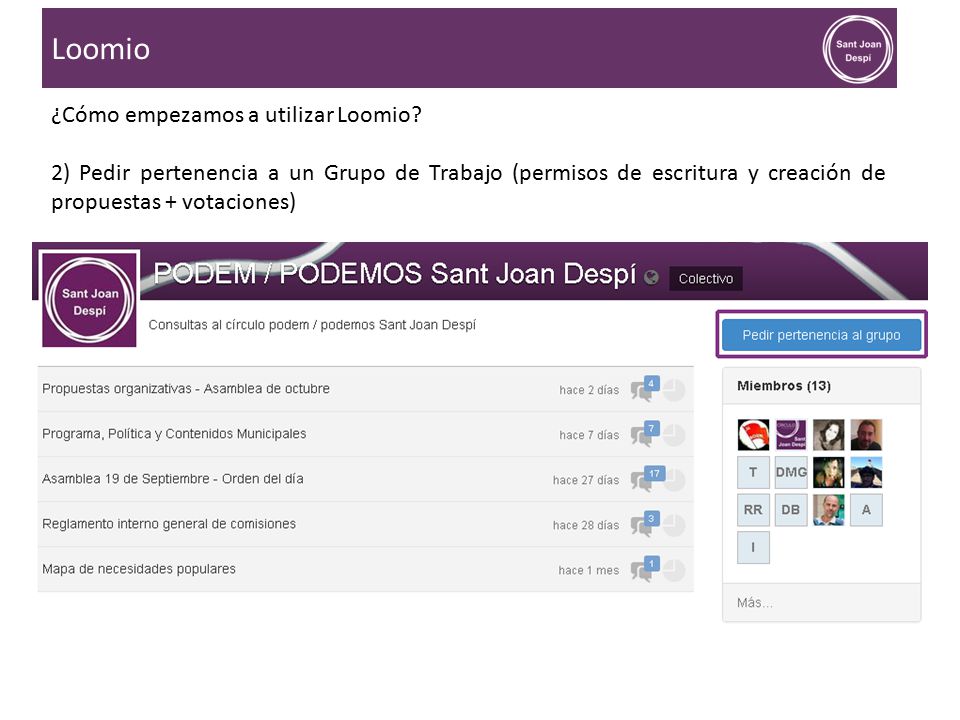Image resolution: width=960 pixels, height=720 pixels.
Task: Open Propuestas organizativas - Asamblea de octubre discussion
Action: click(186, 389)
